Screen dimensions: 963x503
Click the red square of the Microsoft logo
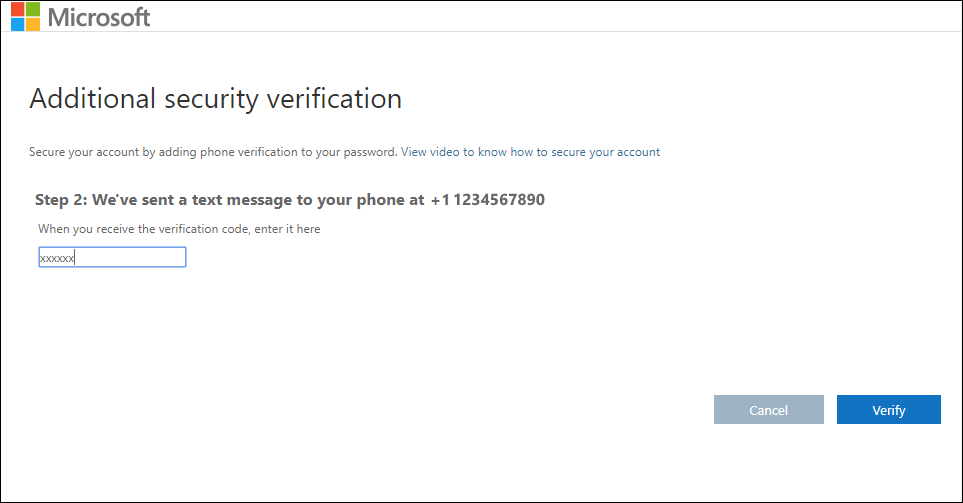[18, 10]
